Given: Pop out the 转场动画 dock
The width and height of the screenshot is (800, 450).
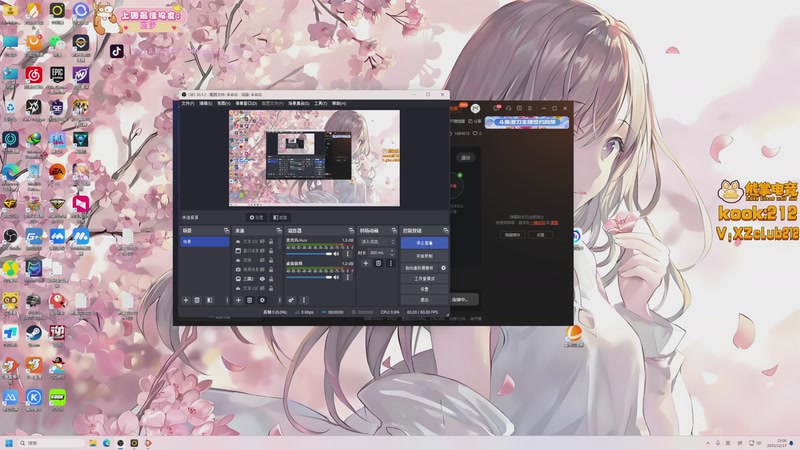Looking at the screenshot, I should [x=394, y=231].
